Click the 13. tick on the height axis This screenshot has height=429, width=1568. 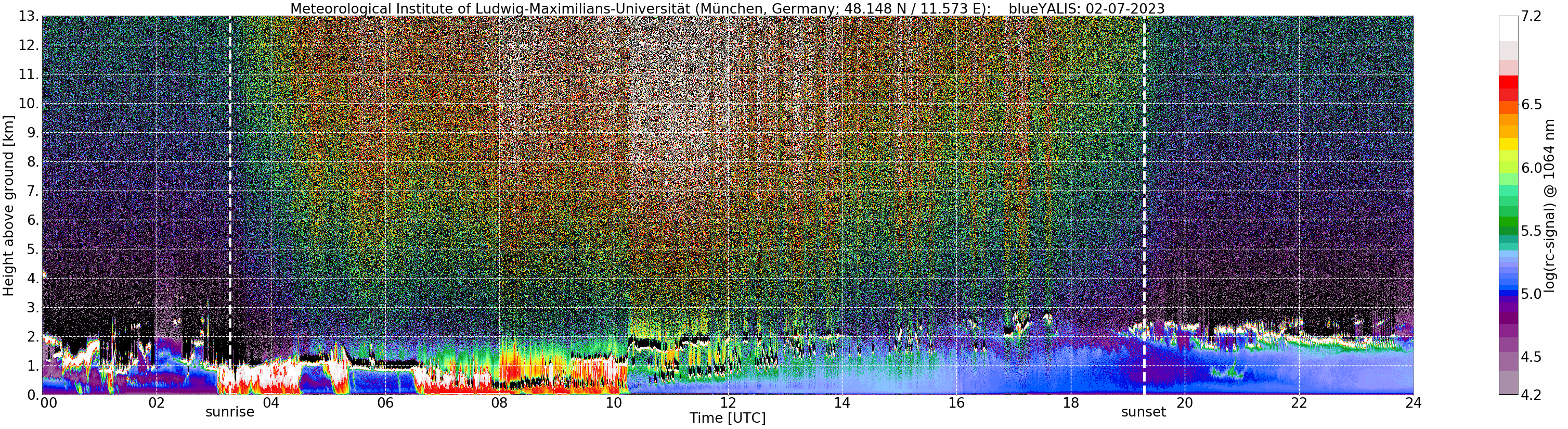[x=29, y=17]
